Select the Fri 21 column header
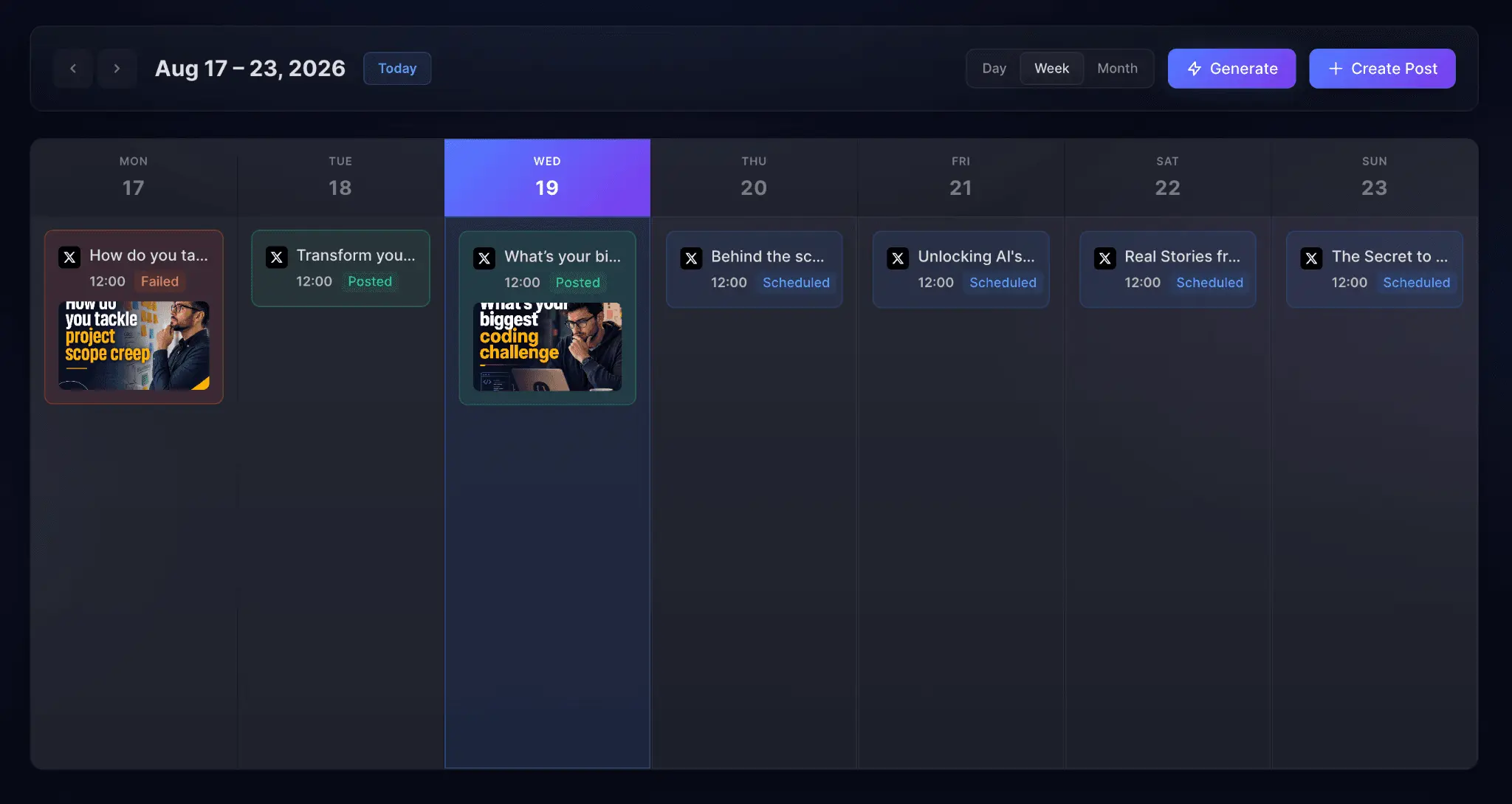 [961, 178]
